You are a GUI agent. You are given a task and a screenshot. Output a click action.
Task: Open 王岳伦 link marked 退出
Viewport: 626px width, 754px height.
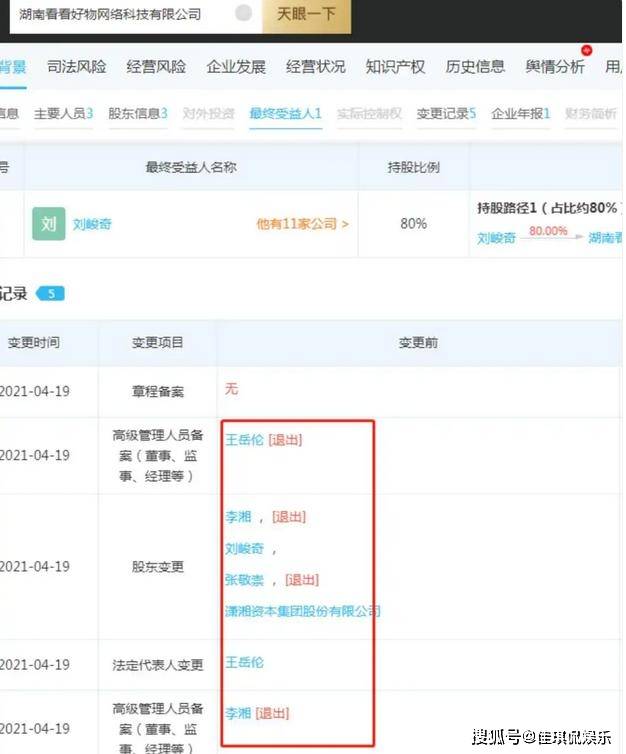click(244, 440)
